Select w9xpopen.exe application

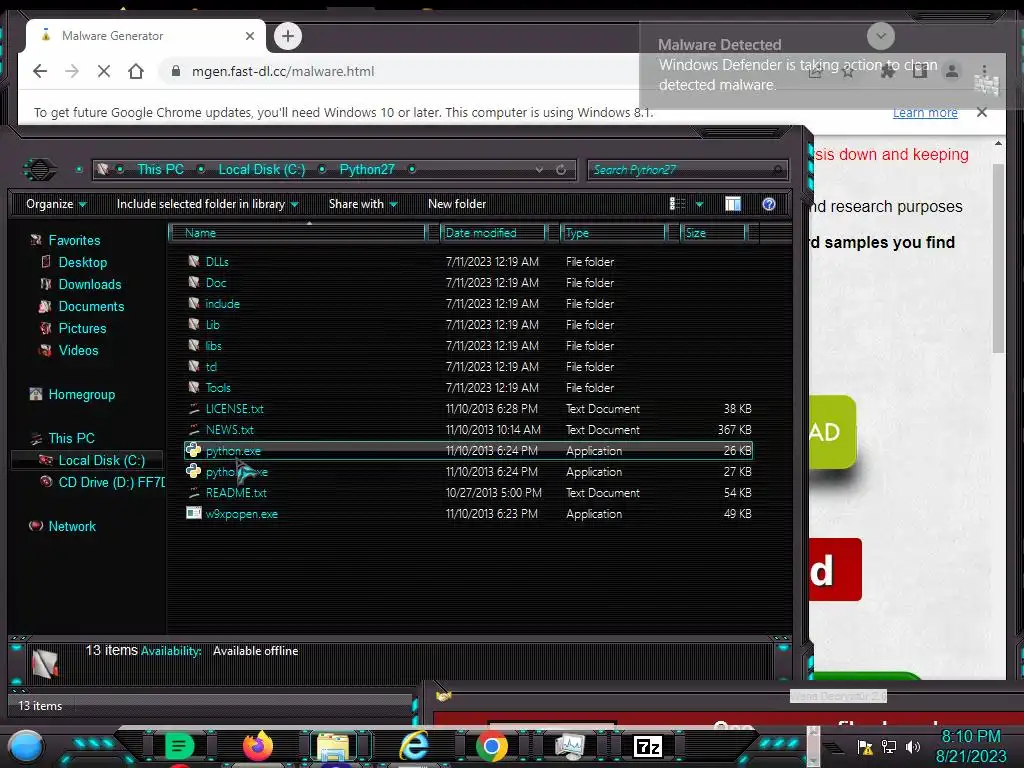[241, 514]
